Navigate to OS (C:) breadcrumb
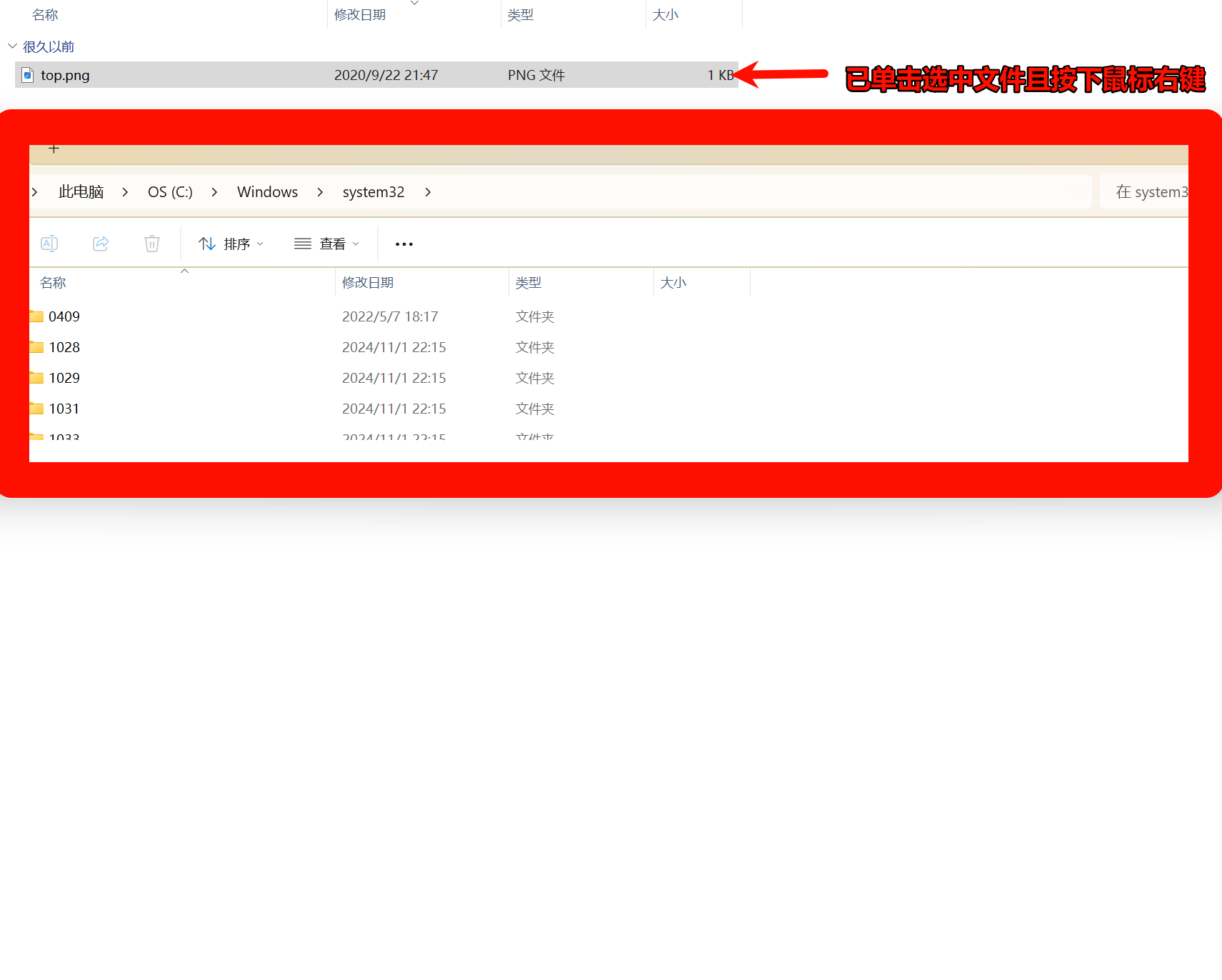 tap(170, 192)
